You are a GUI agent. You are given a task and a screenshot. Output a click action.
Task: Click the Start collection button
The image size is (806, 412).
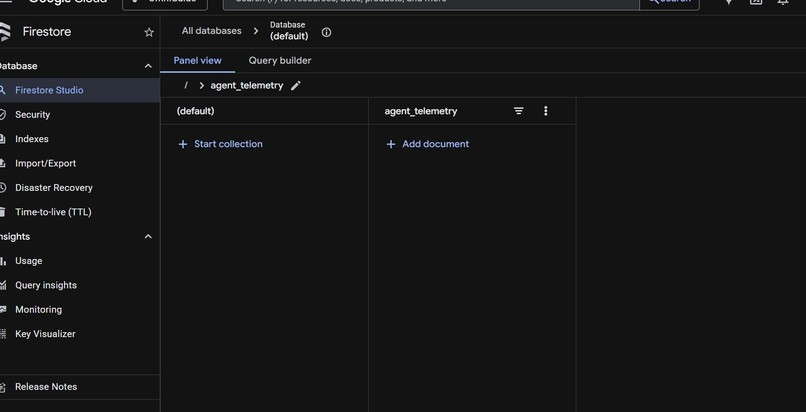pos(220,144)
